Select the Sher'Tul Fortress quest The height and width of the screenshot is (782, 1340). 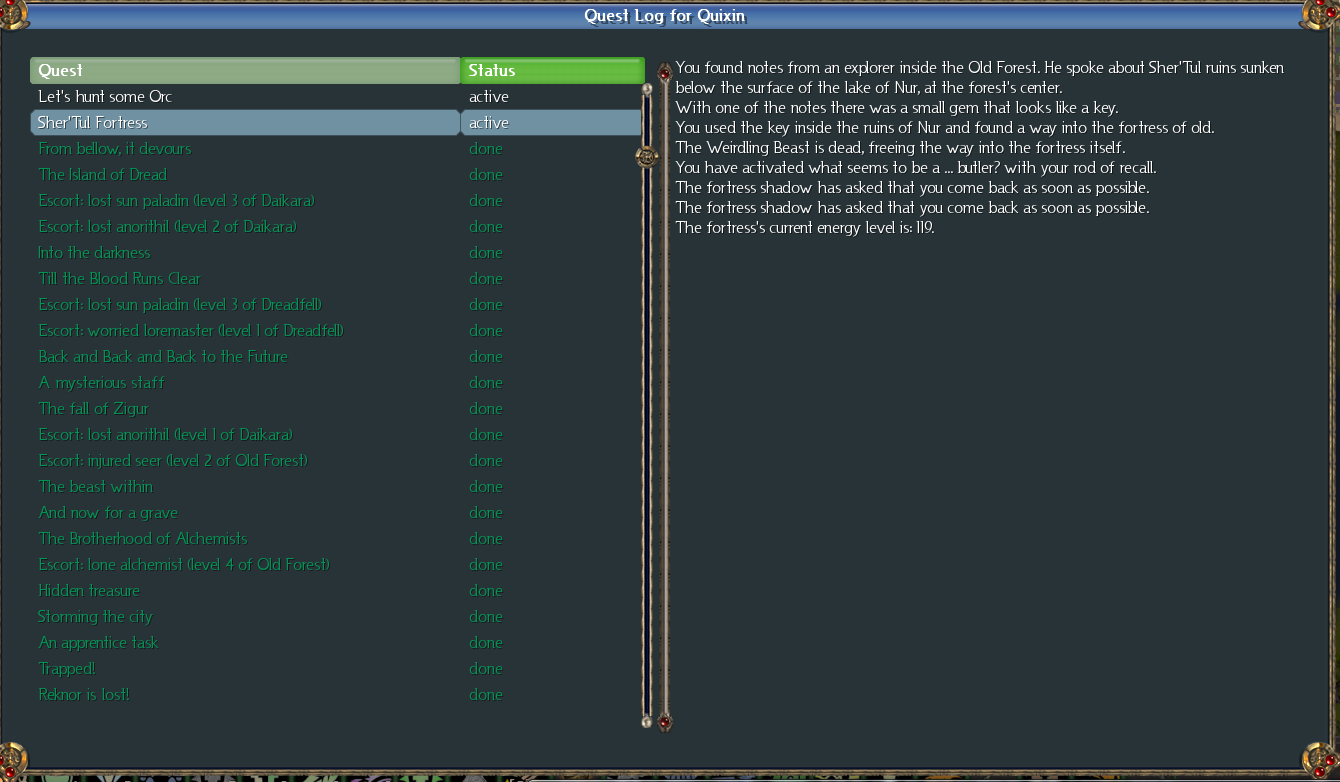click(x=245, y=123)
